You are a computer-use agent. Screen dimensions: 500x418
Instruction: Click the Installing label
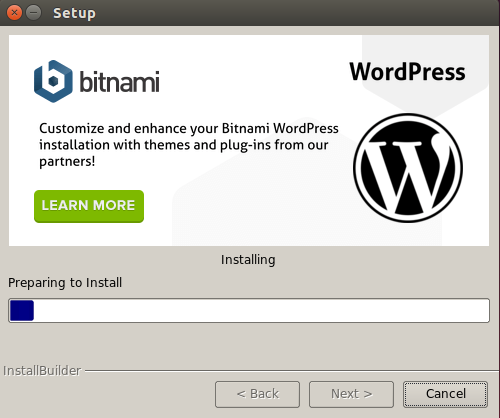(248, 260)
